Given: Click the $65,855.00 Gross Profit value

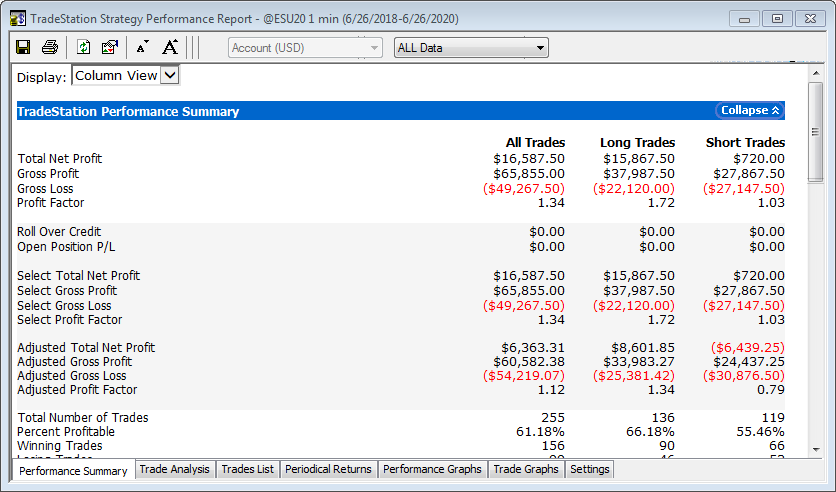Looking at the screenshot, I should (529, 174).
